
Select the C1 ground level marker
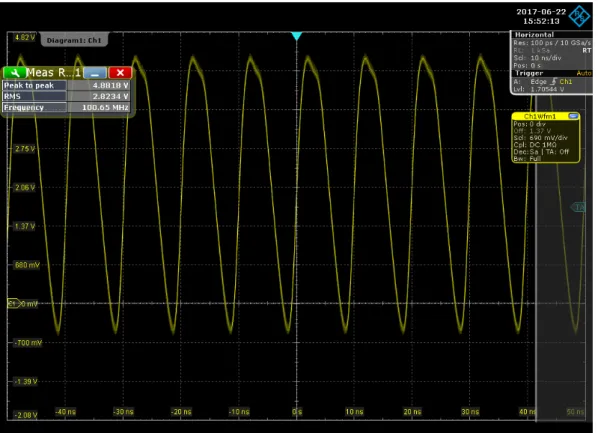tap(14, 304)
